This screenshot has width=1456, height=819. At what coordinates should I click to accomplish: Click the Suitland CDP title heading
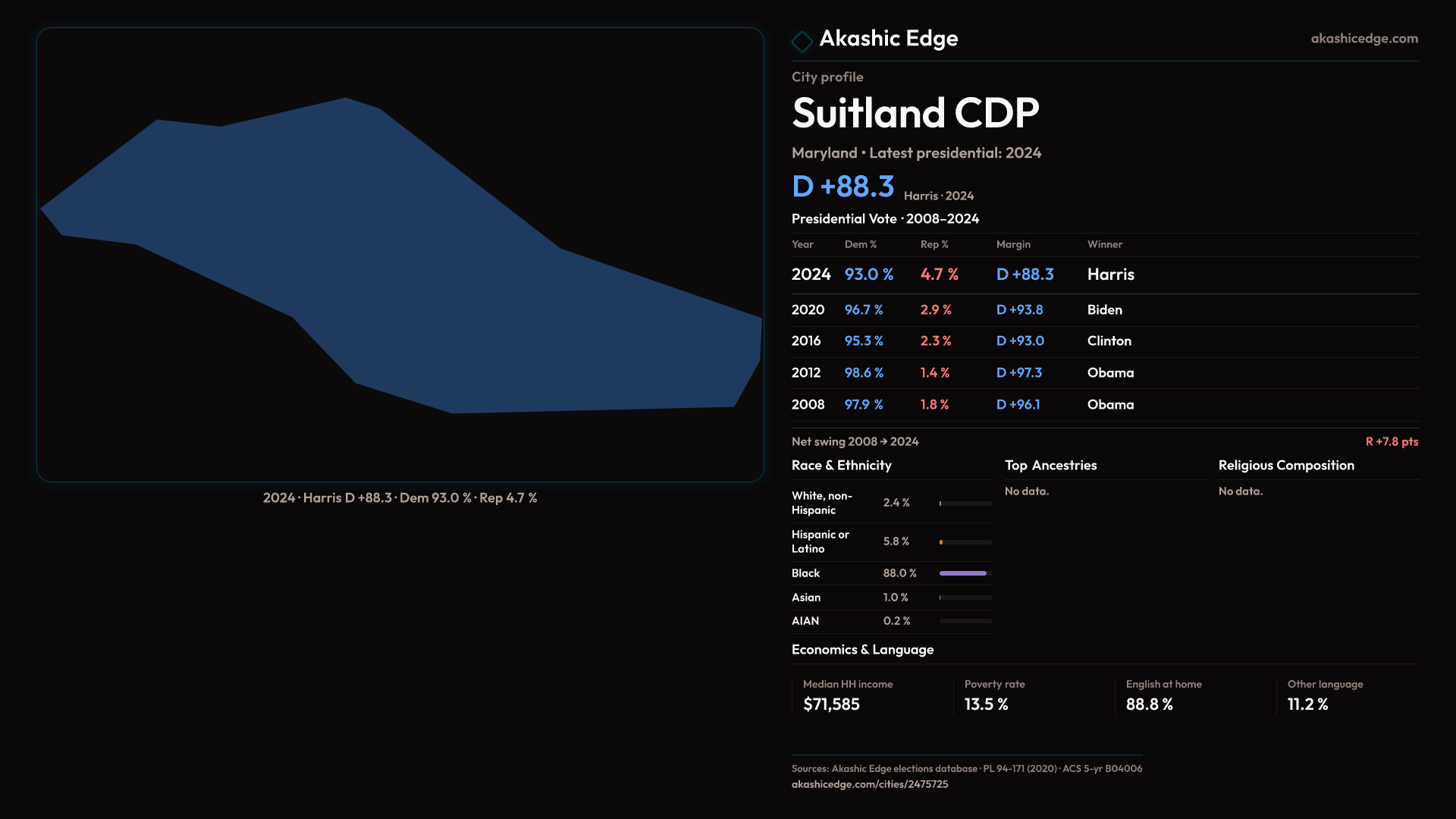coord(915,113)
